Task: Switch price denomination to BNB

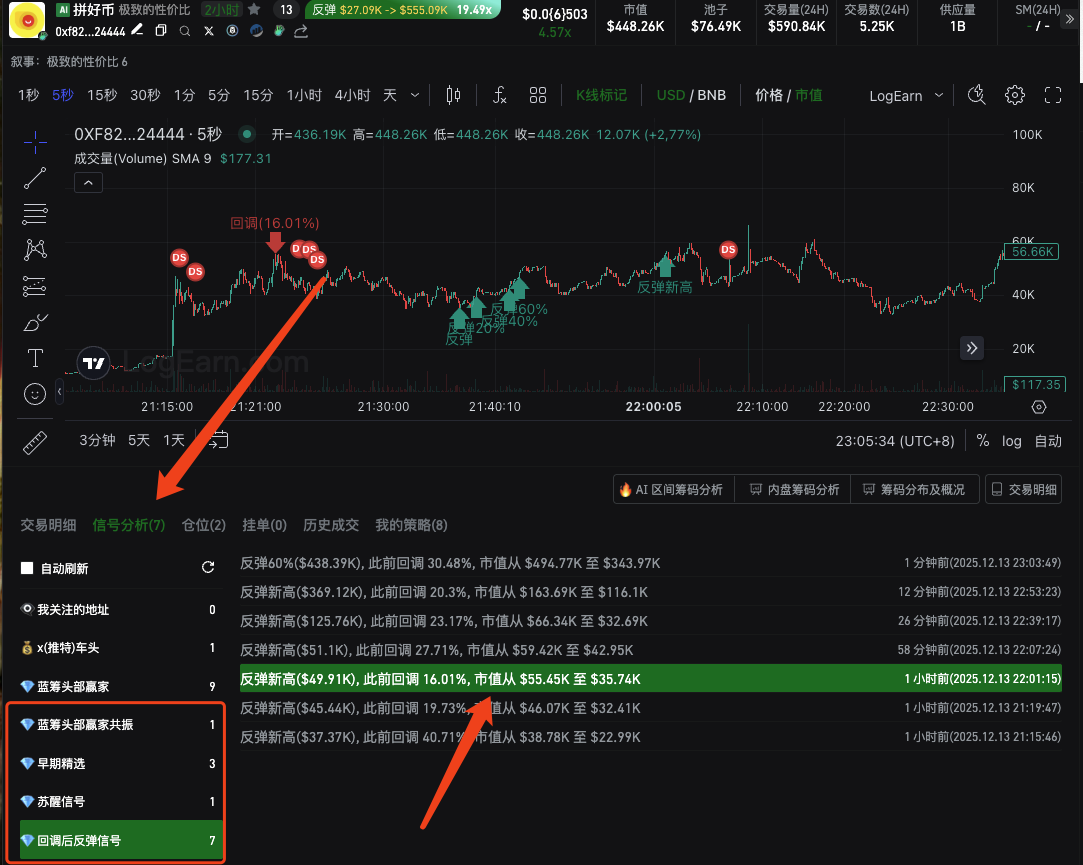Action: (x=712, y=95)
